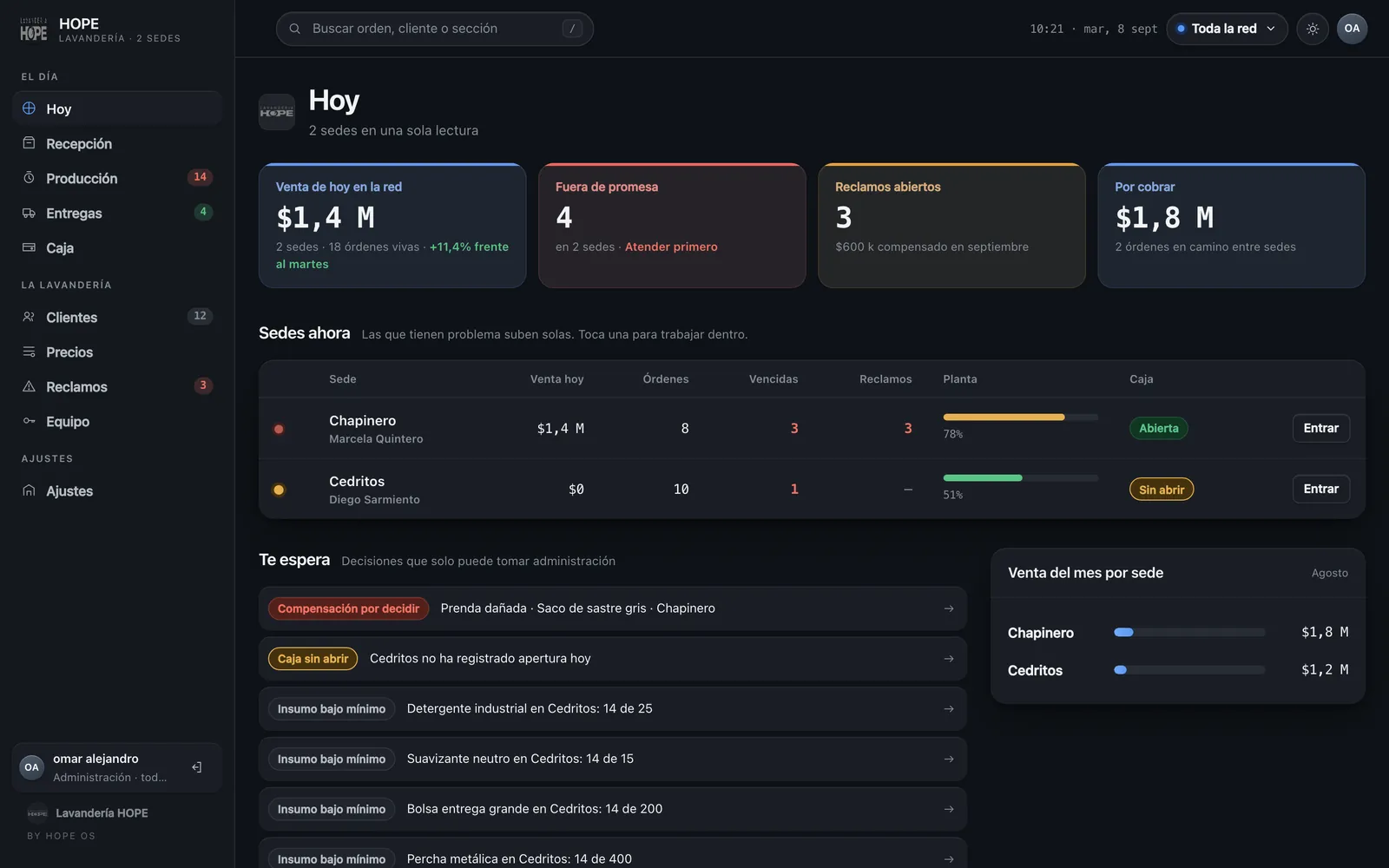Click the omar alejandro user profile

[117, 767]
